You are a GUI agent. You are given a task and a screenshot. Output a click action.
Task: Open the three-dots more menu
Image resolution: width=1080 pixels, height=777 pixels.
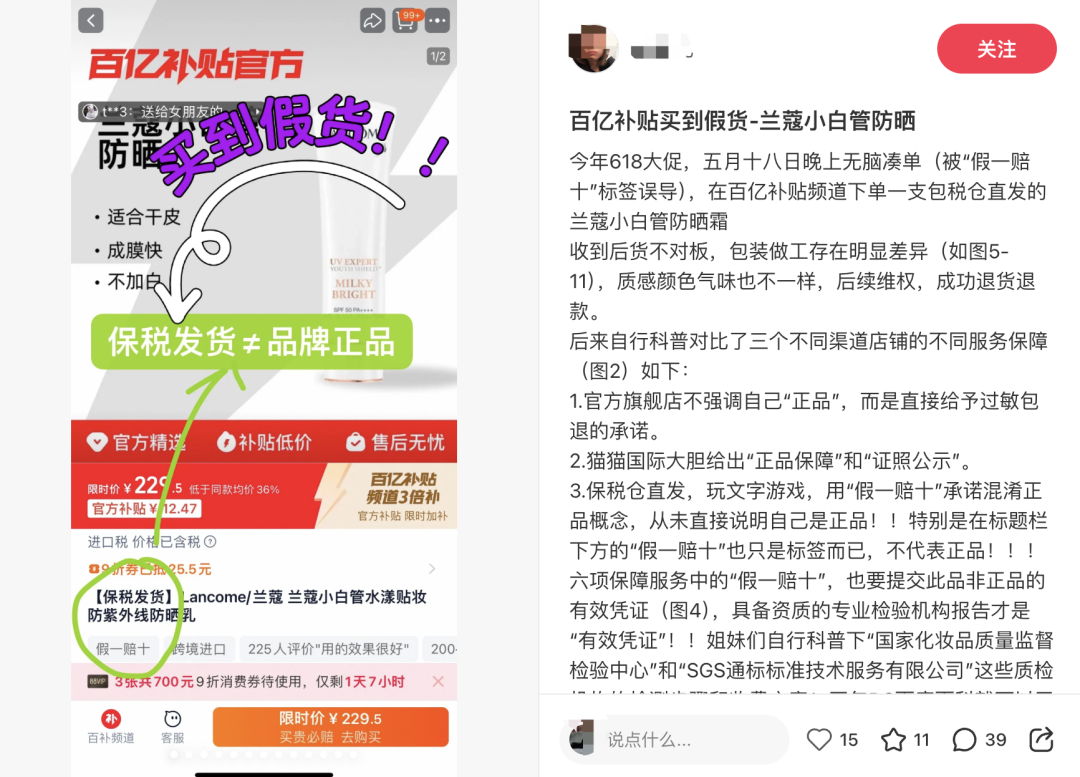(x=437, y=20)
